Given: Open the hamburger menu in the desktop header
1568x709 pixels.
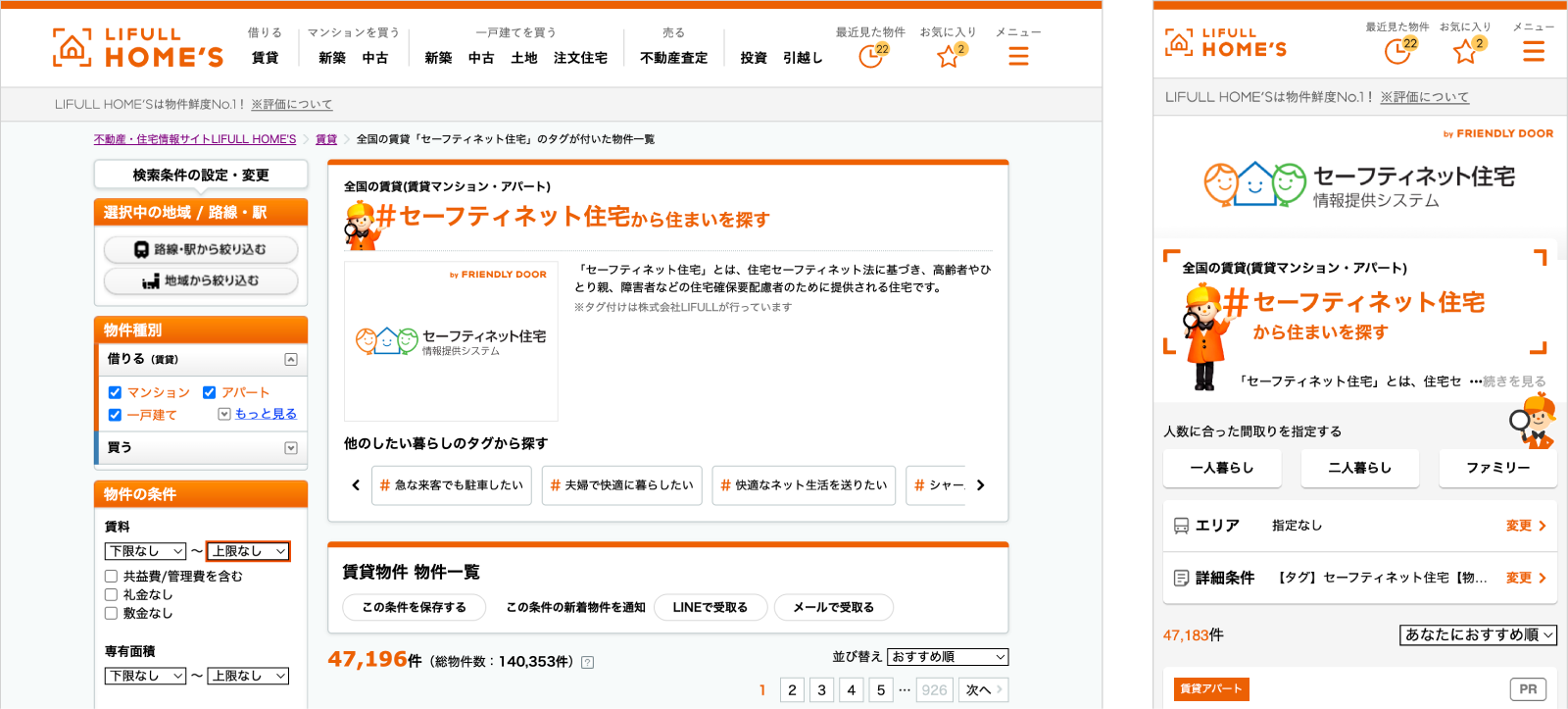Looking at the screenshot, I should coord(1018,56).
